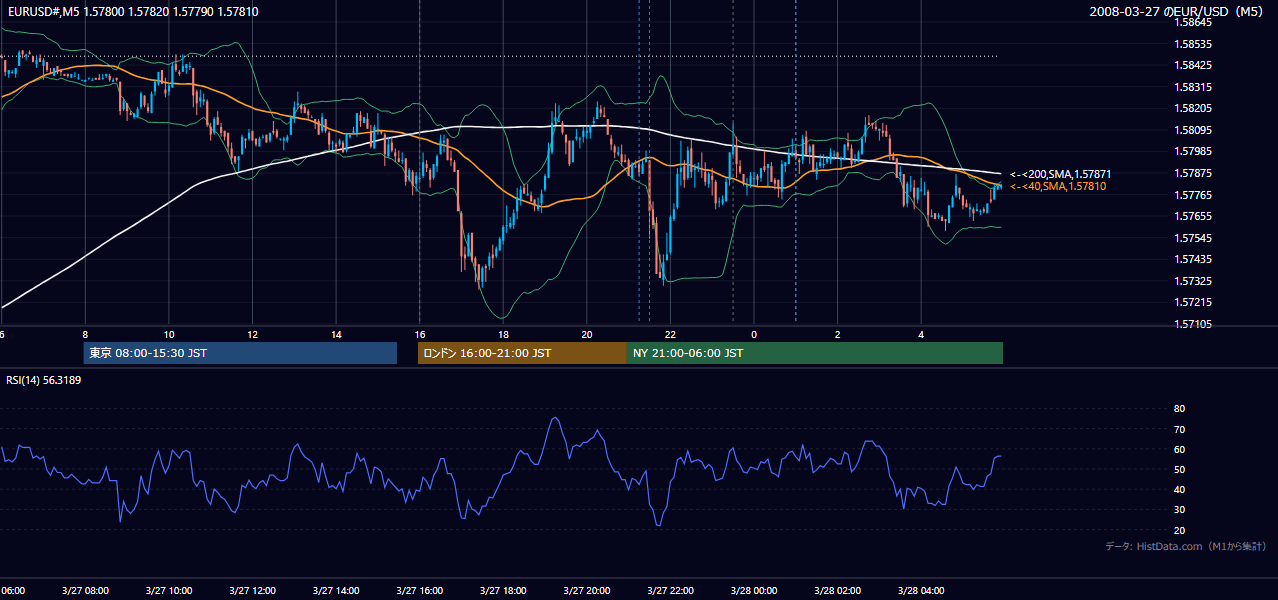Click price axis value 1.57765
This screenshot has width=1278, height=600.
click(x=1194, y=195)
